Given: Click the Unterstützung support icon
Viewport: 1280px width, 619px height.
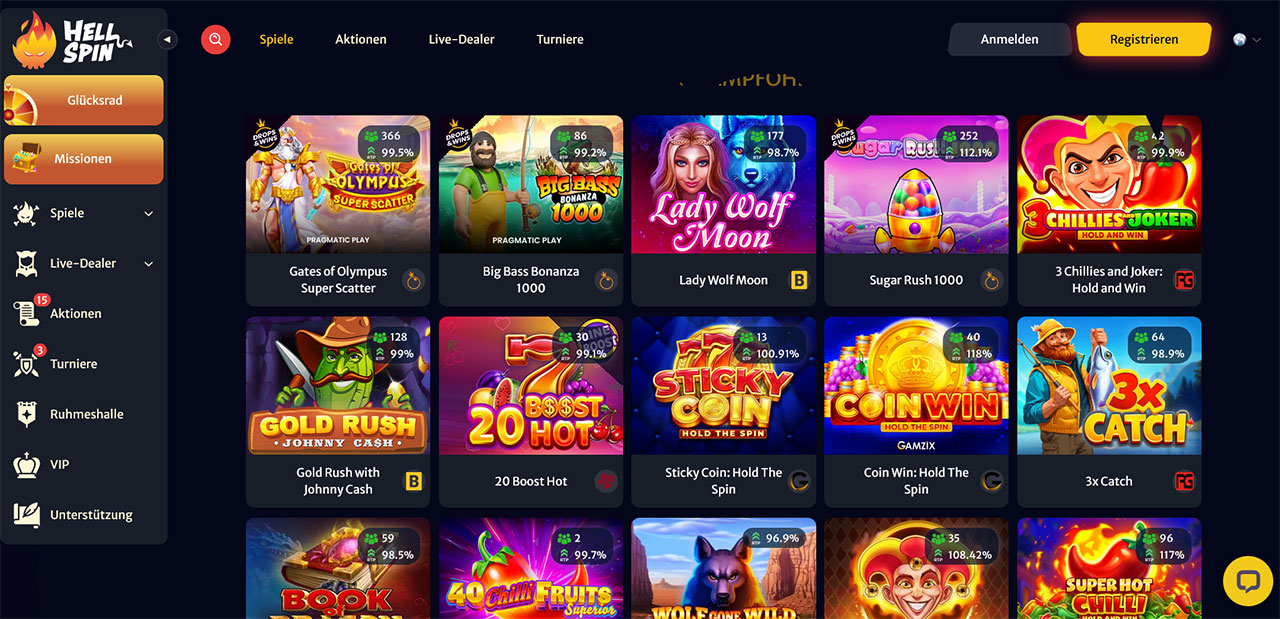Looking at the screenshot, I should pos(26,514).
